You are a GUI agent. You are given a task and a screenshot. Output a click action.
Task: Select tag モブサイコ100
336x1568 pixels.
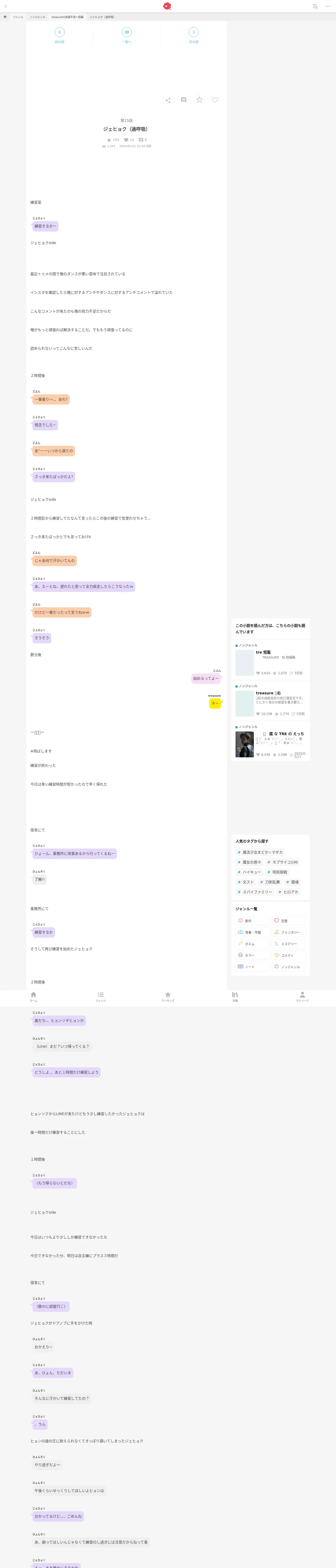pos(282,862)
